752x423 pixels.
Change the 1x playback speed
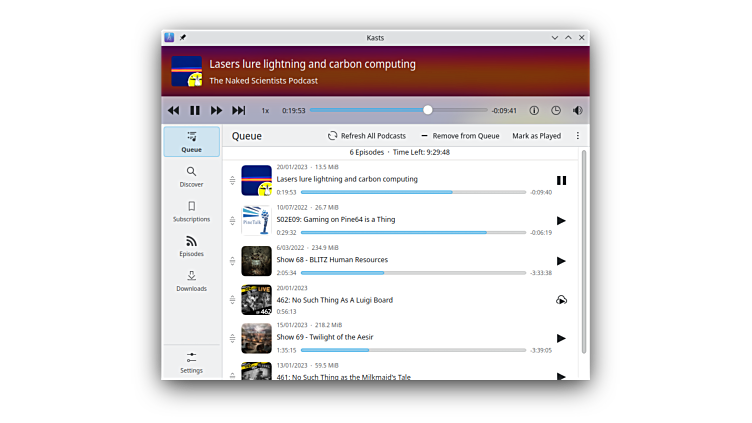click(265, 110)
